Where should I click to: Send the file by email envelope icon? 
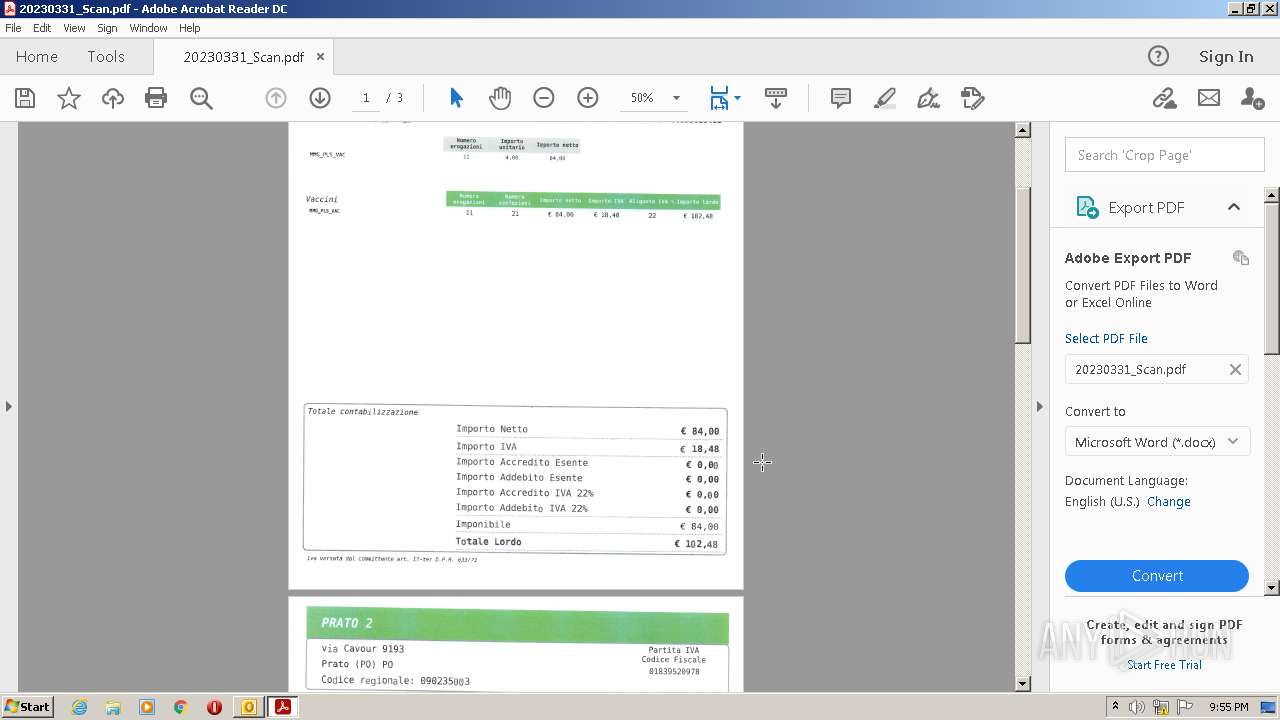(1209, 98)
